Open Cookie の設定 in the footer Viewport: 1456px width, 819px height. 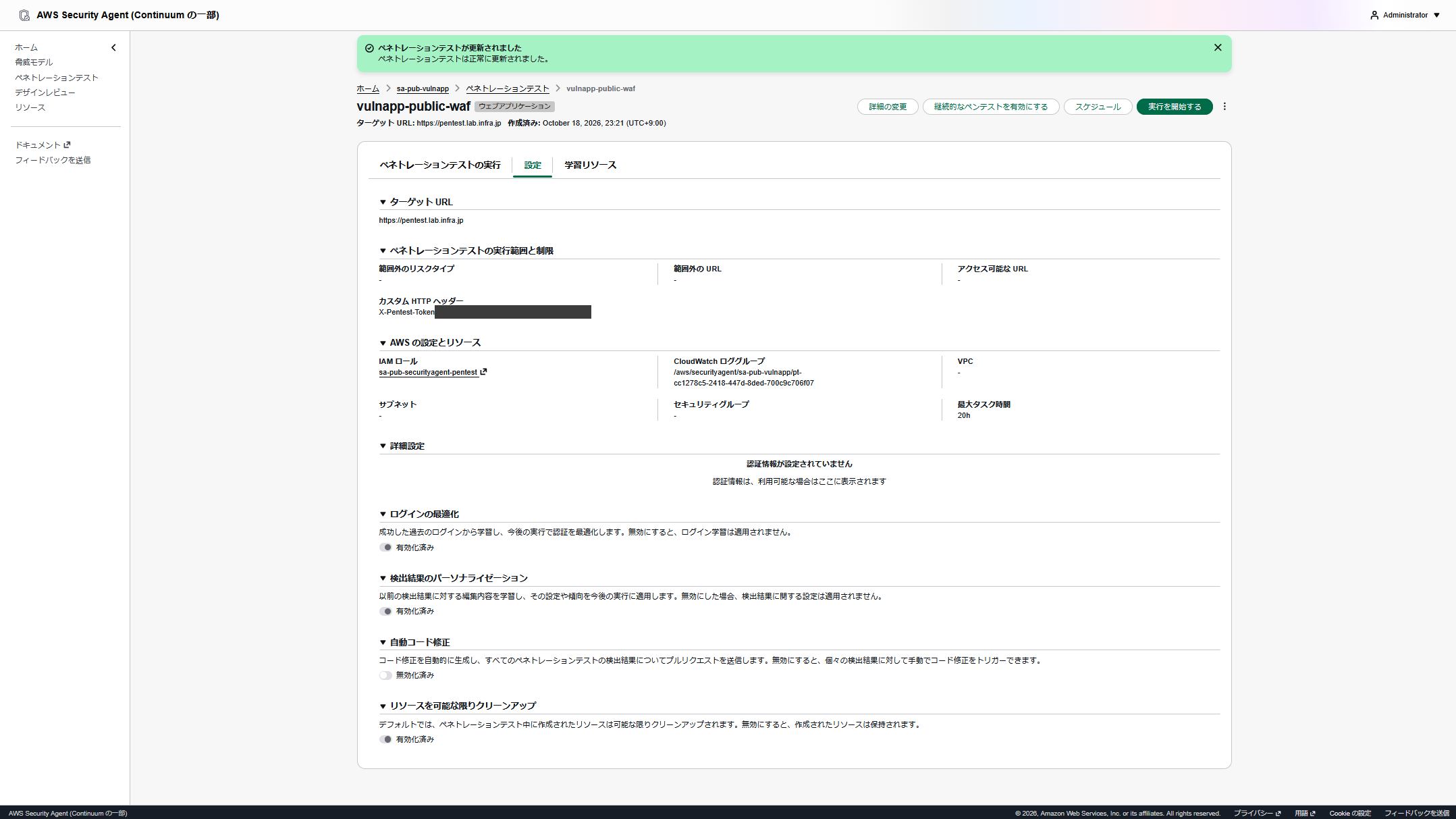pos(1350,813)
